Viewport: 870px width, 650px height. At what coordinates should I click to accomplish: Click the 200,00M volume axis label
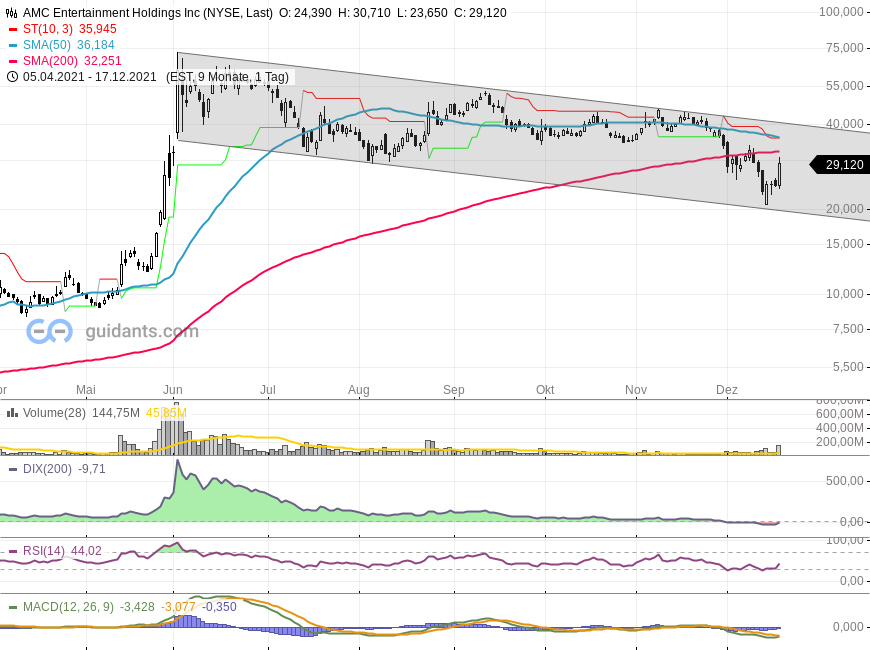pyautogui.click(x=839, y=442)
